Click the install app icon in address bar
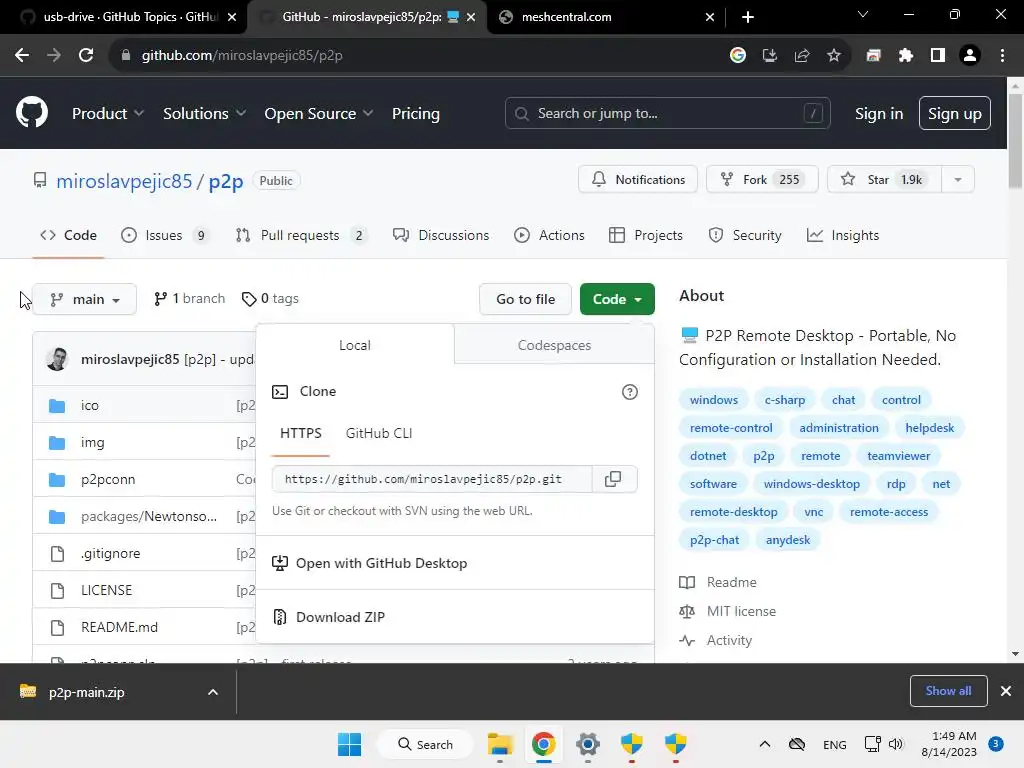 coord(770,56)
